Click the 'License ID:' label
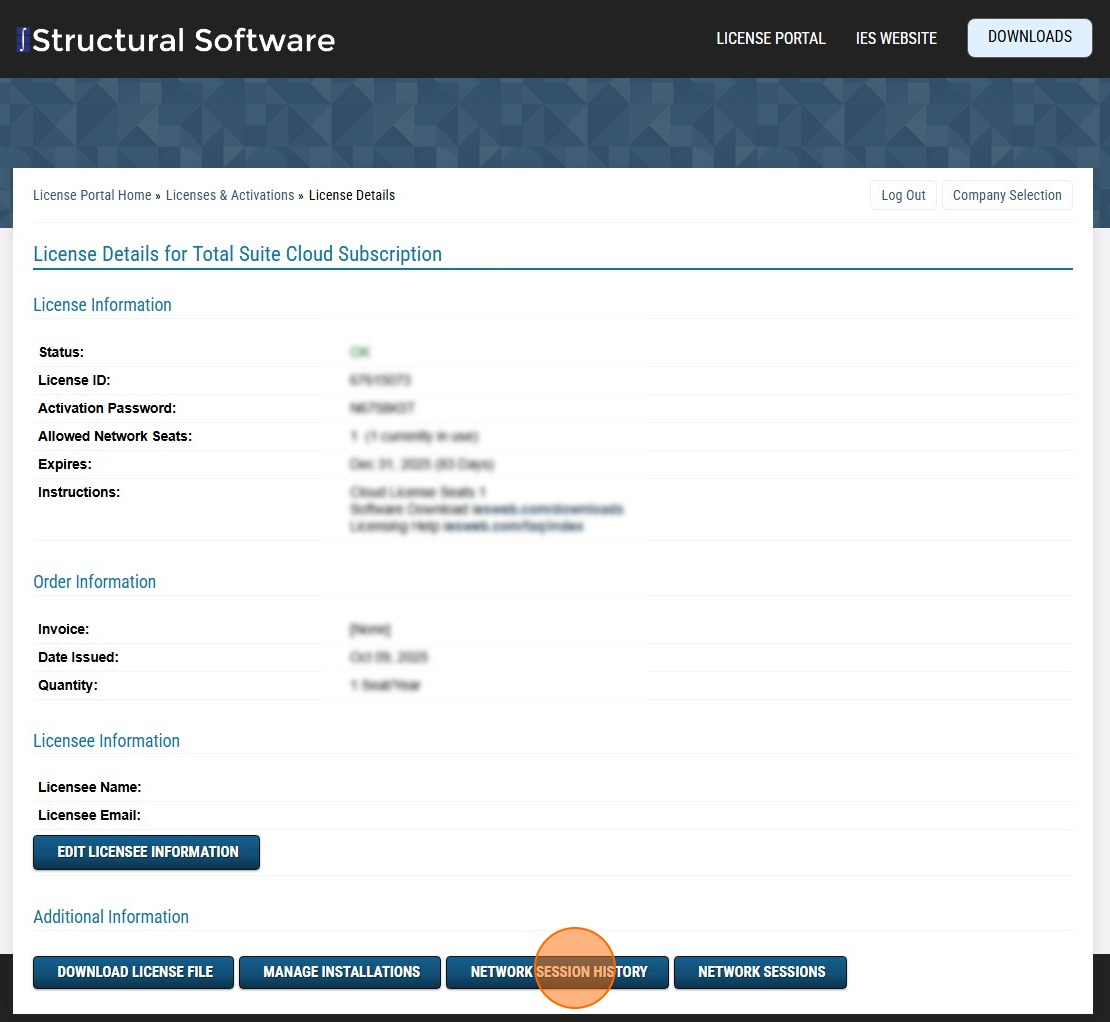Viewport: 1110px width, 1022px height. pyautogui.click(x=74, y=380)
